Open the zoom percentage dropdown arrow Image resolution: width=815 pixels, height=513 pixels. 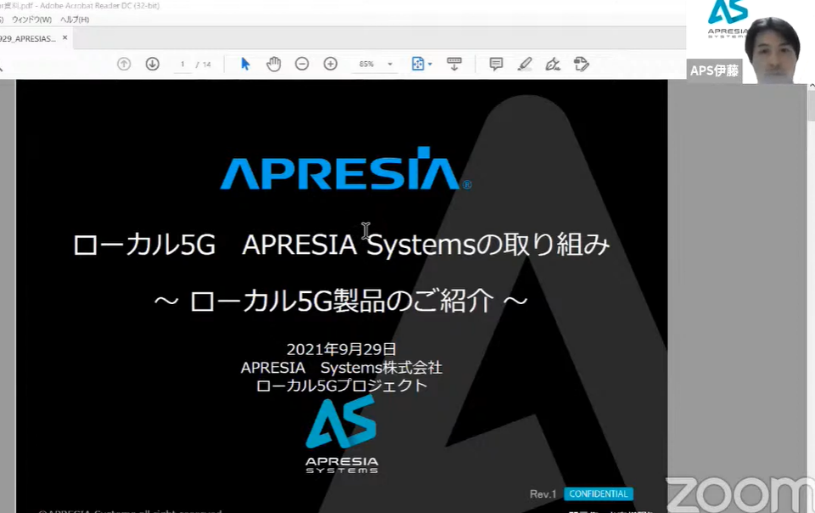click(390, 64)
